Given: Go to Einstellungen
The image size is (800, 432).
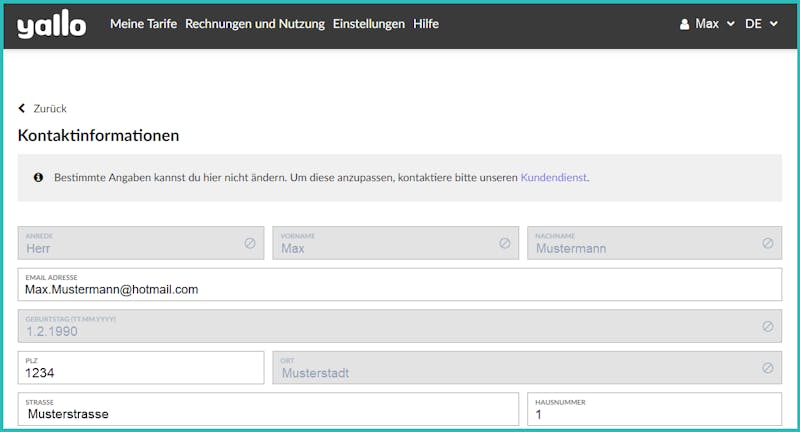Looking at the screenshot, I should [x=368, y=24].
